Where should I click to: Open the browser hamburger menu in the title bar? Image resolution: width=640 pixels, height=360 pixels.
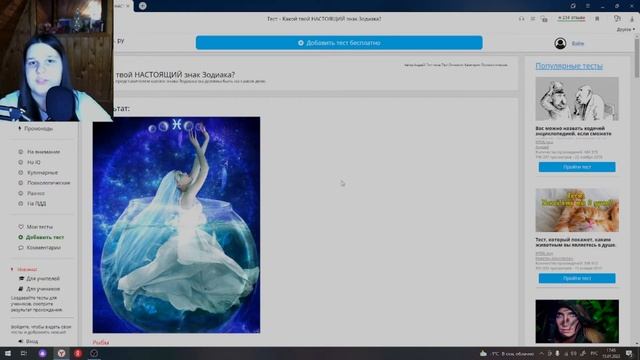588,6
